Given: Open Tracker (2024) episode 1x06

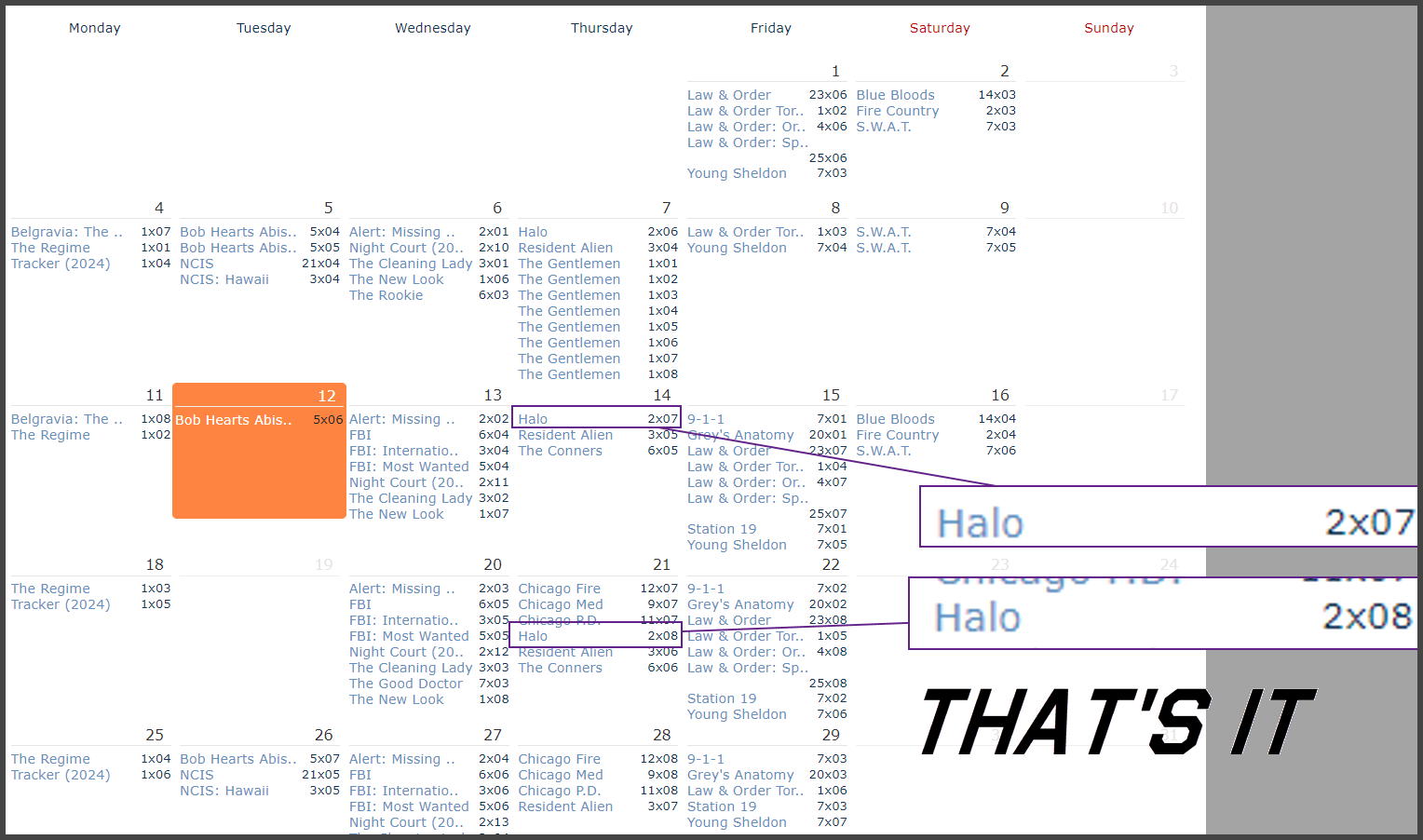Looking at the screenshot, I should 61,775.
